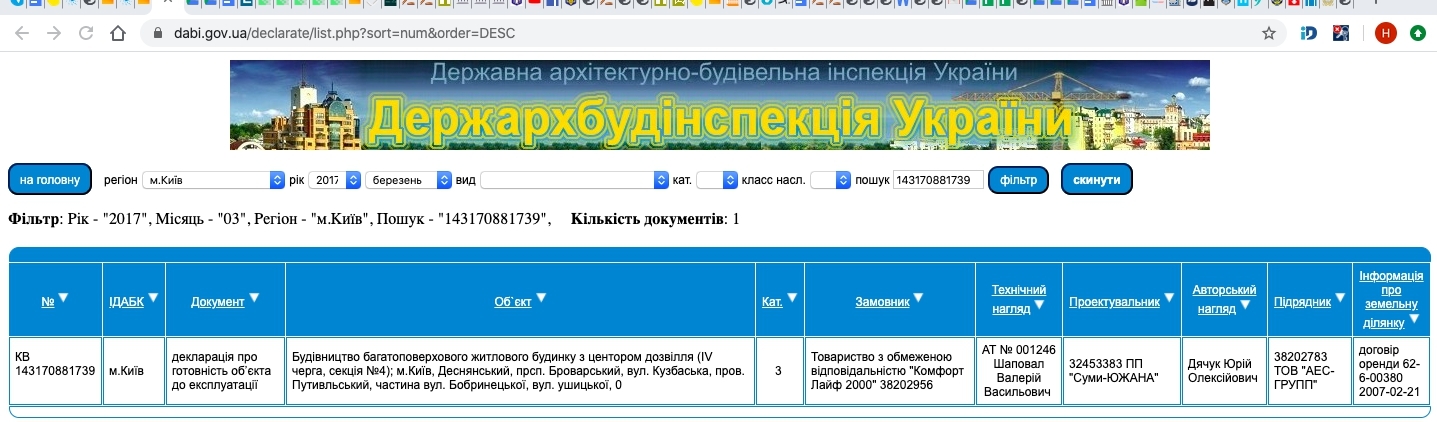Click sort arrow next to Об'єкт header
Screen dimensions: 1437x422
pyautogui.click(x=541, y=298)
